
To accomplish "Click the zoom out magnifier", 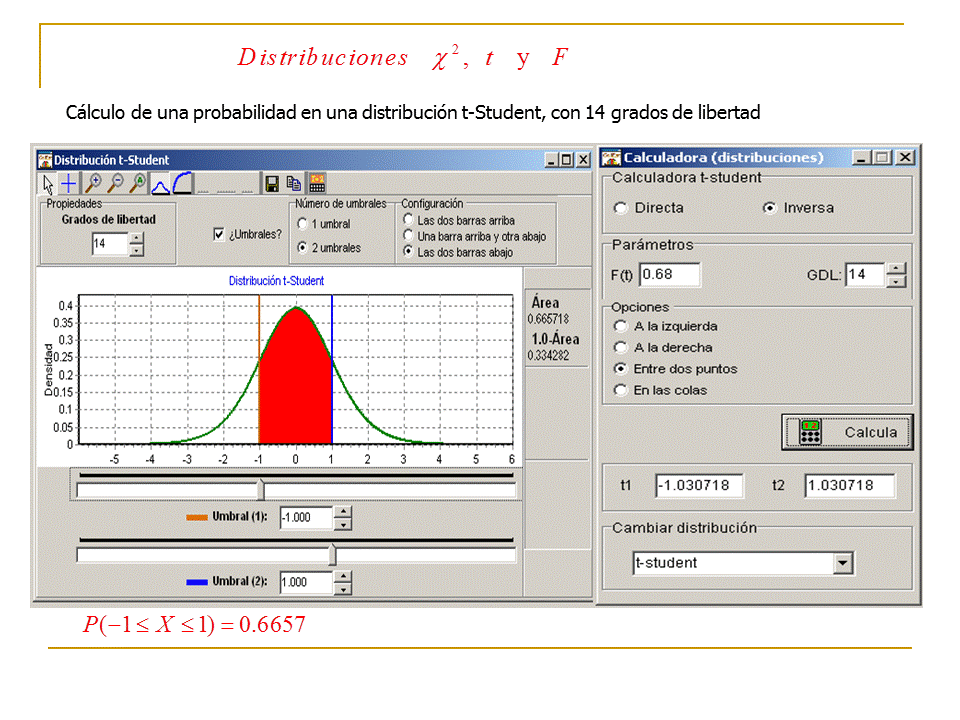I will pyautogui.click(x=115, y=183).
